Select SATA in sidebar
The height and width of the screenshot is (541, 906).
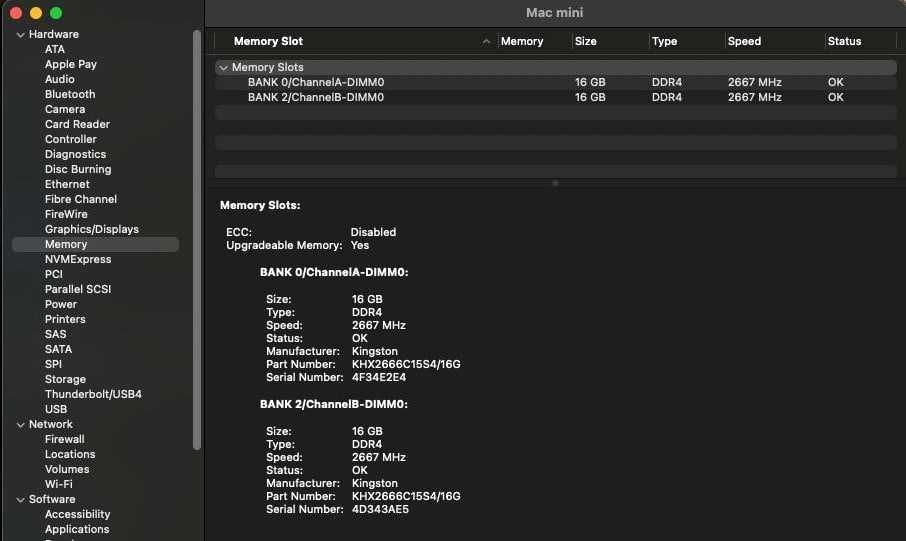point(58,350)
